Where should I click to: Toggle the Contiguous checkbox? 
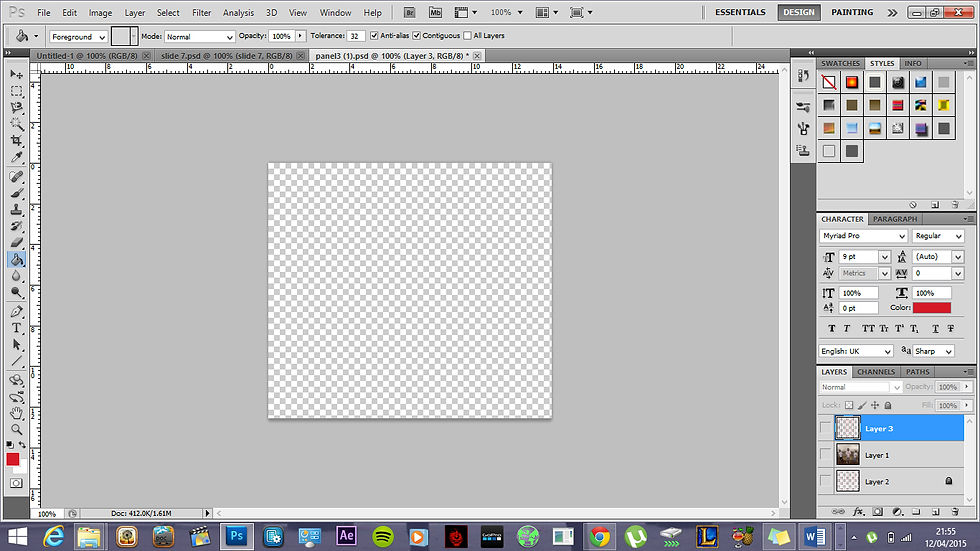(x=416, y=36)
